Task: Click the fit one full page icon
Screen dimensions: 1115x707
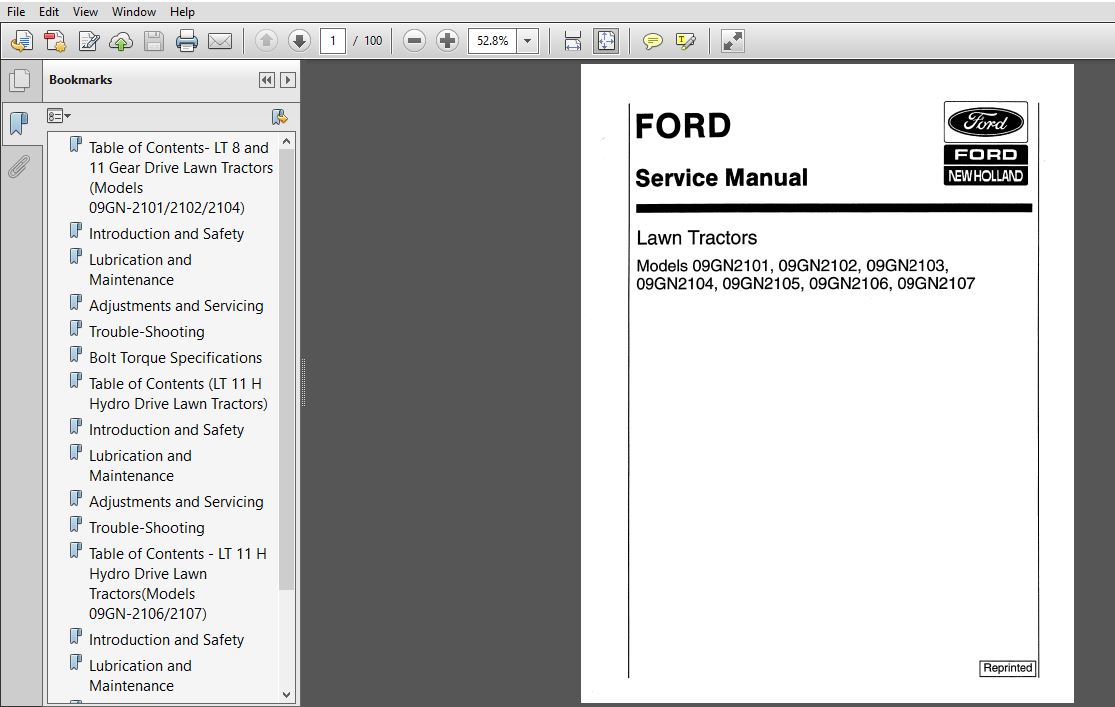Action: (606, 41)
